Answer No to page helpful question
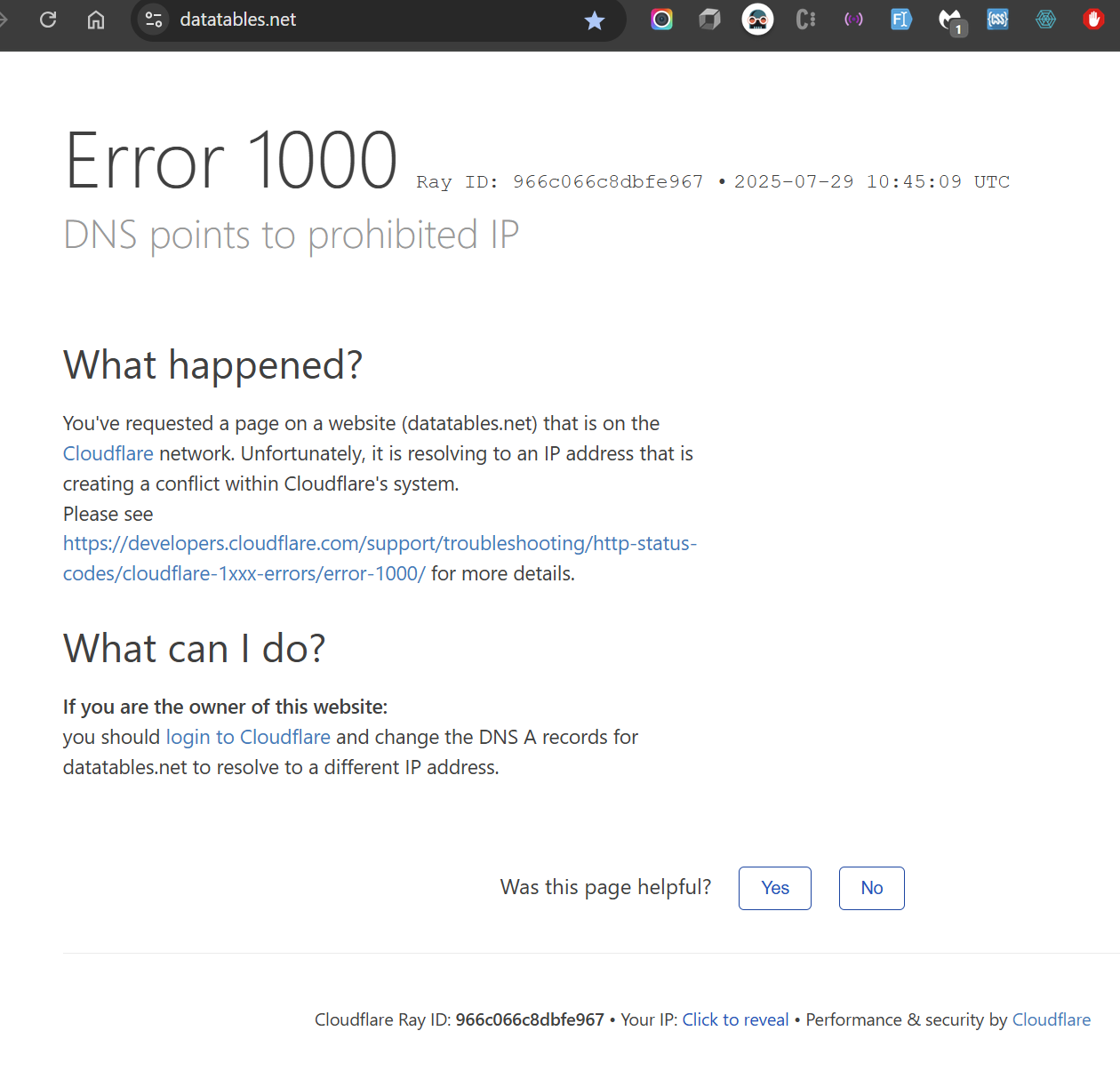Viewport: 1120px width, 1087px height. 872,888
